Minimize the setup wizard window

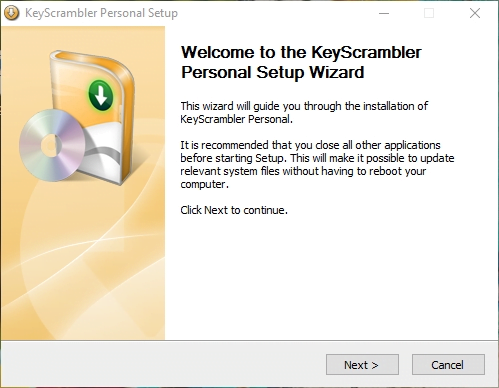[x=384, y=13]
